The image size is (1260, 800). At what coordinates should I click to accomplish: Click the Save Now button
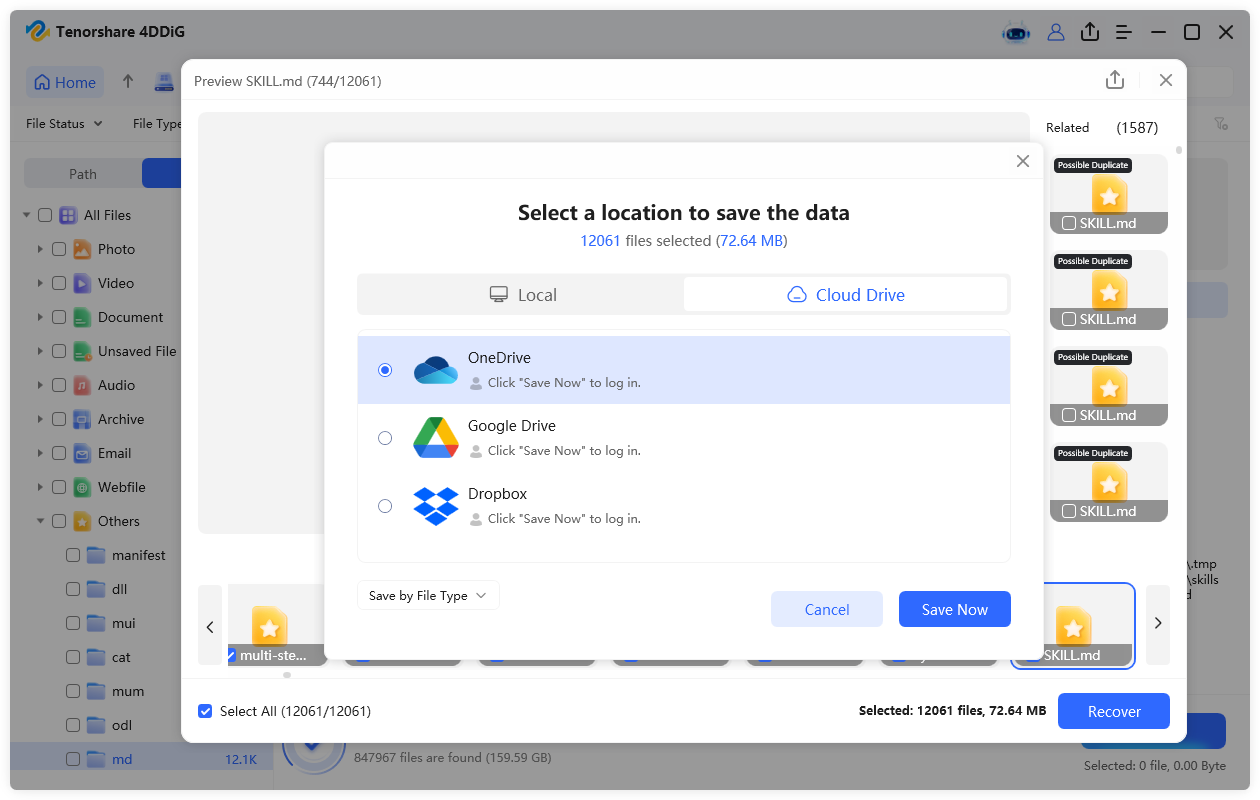(x=955, y=609)
